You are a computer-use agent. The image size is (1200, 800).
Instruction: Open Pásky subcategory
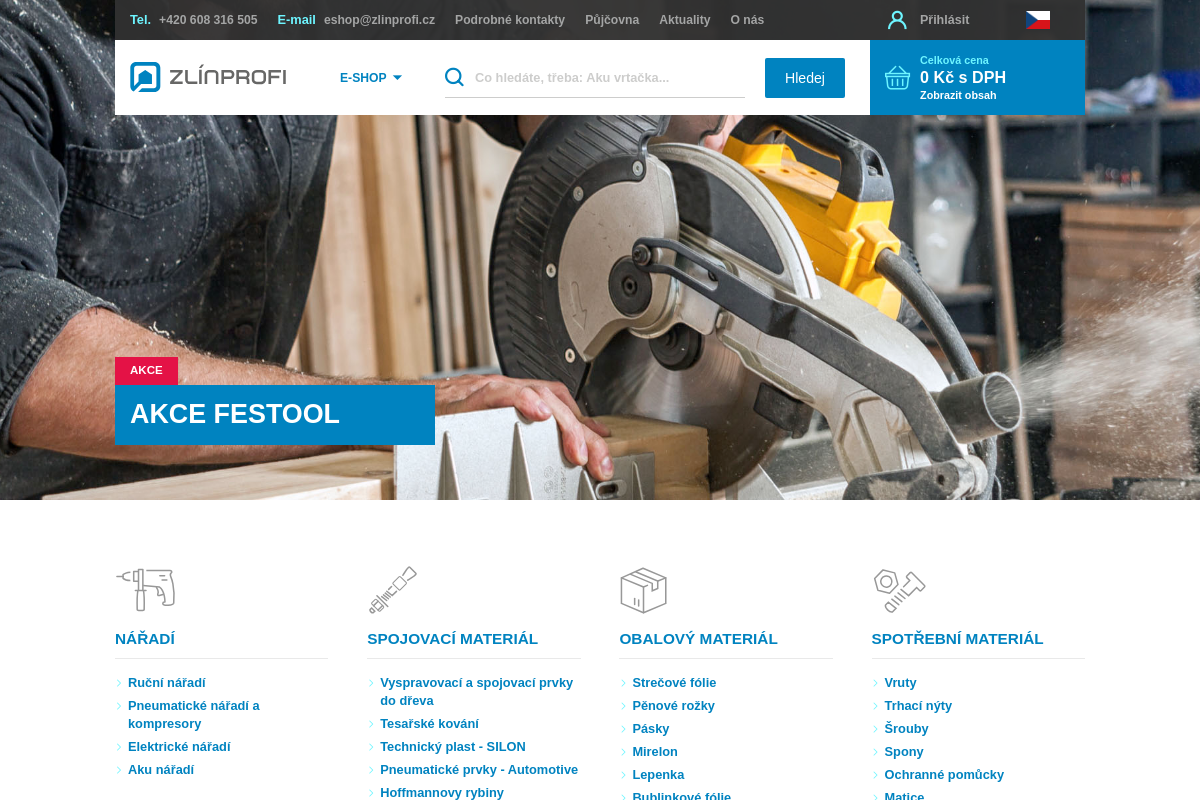coord(651,729)
